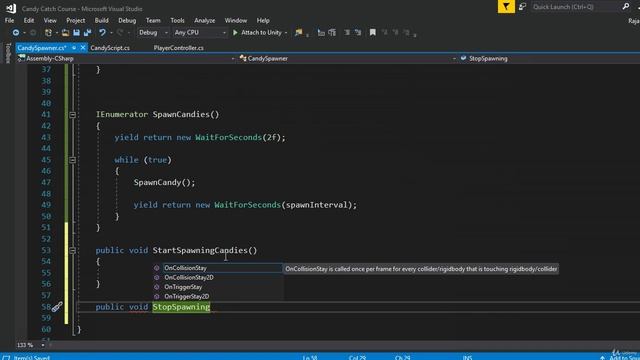Save the current file with Save icon
Screen dimensions: 640x360
[x=76, y=33]
